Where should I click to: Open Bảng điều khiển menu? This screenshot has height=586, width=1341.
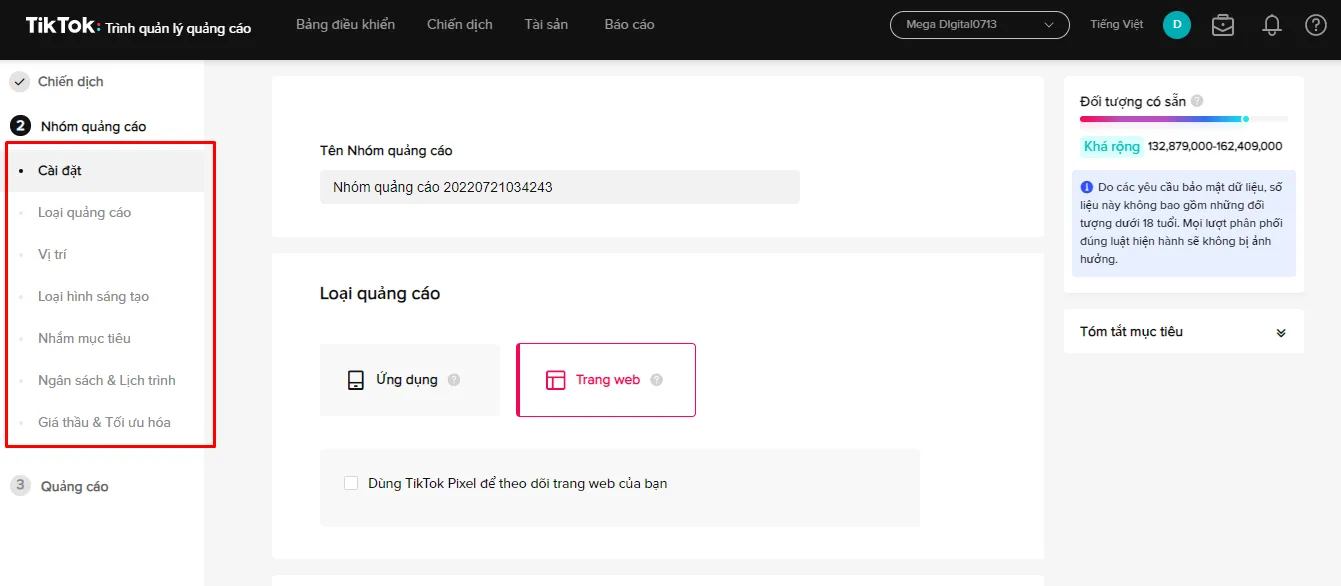coord(345,24)
